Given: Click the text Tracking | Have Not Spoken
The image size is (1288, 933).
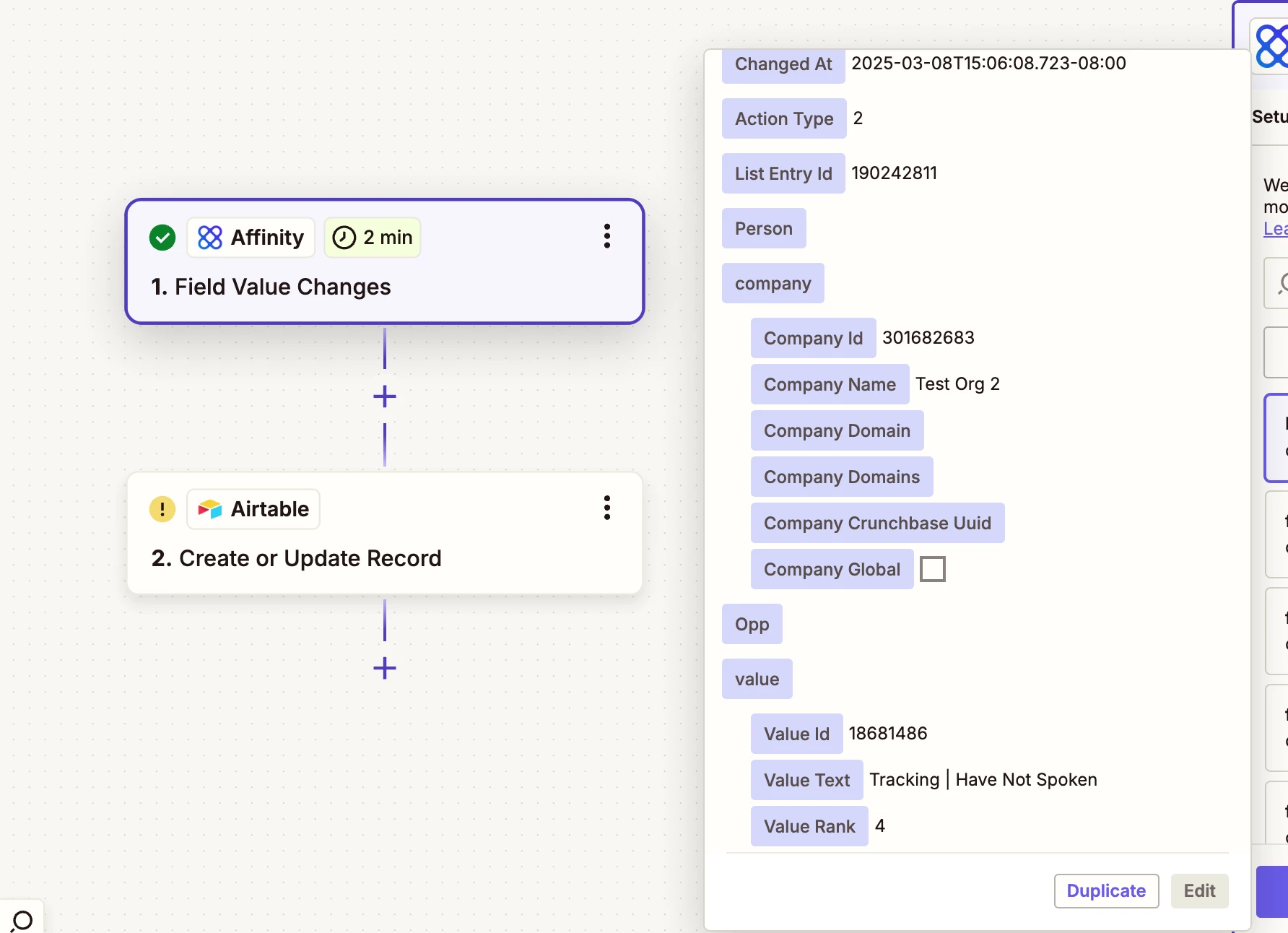Looking at the screenshot, I should (x=983, y=779).
